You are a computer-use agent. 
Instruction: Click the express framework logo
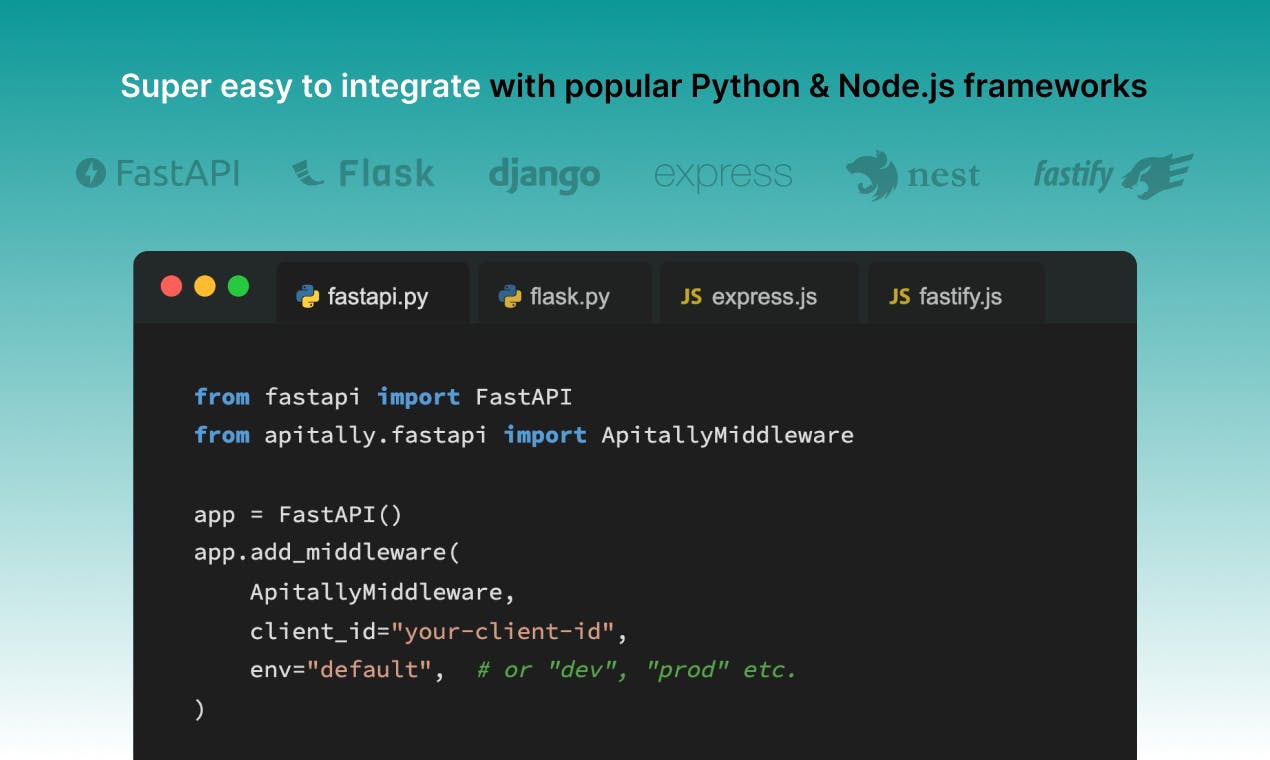coord(723,176)
